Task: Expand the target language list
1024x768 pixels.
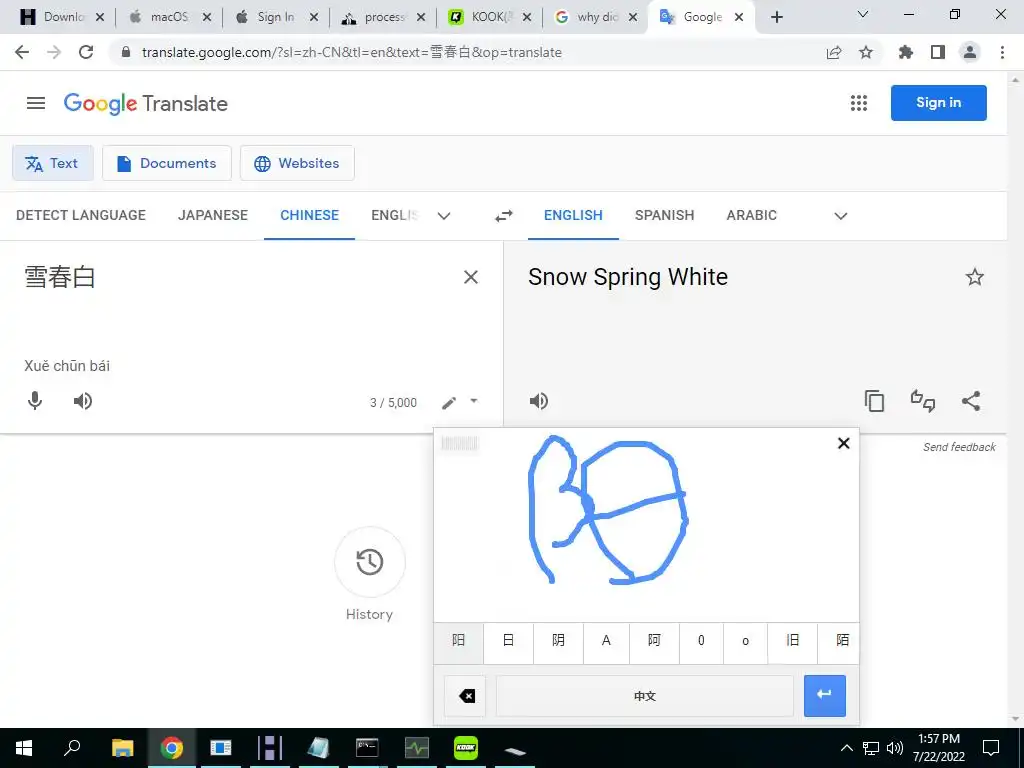Action: [x=841, y=216]
